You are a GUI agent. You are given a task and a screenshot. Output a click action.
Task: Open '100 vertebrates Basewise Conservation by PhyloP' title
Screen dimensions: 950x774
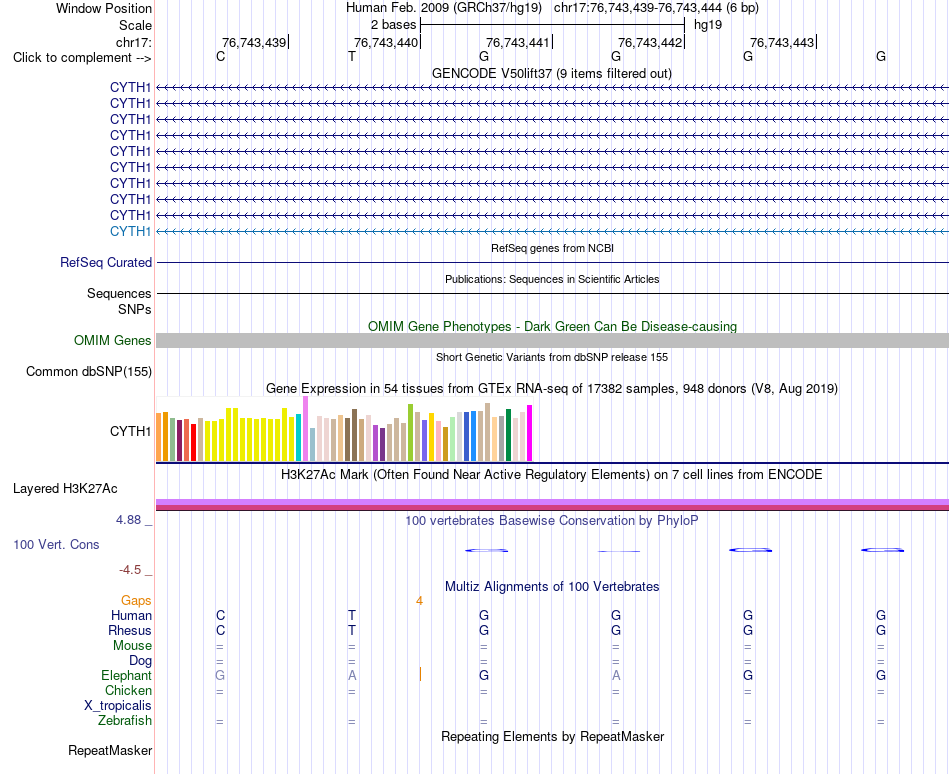click(551, 521)
